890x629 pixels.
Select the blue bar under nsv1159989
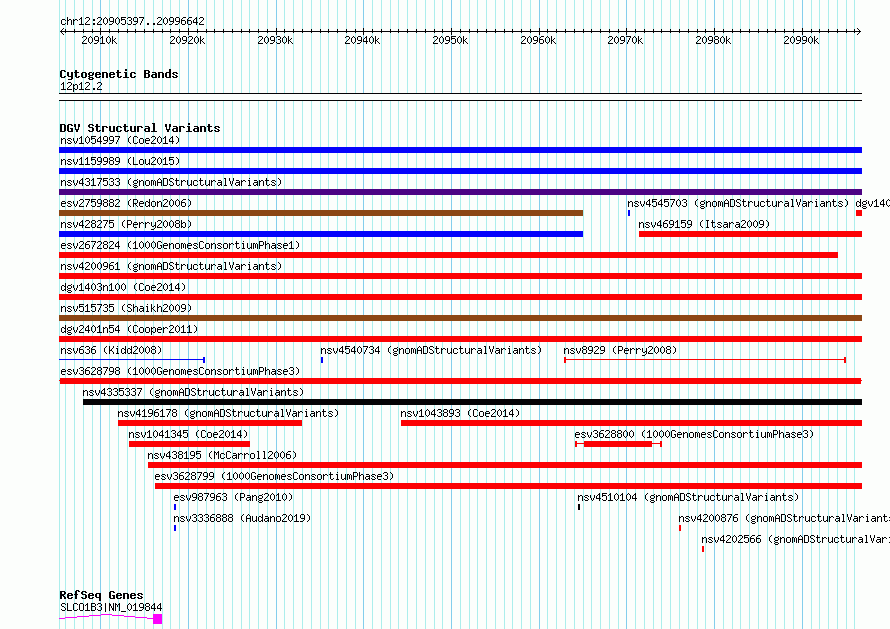click(460, 171)
